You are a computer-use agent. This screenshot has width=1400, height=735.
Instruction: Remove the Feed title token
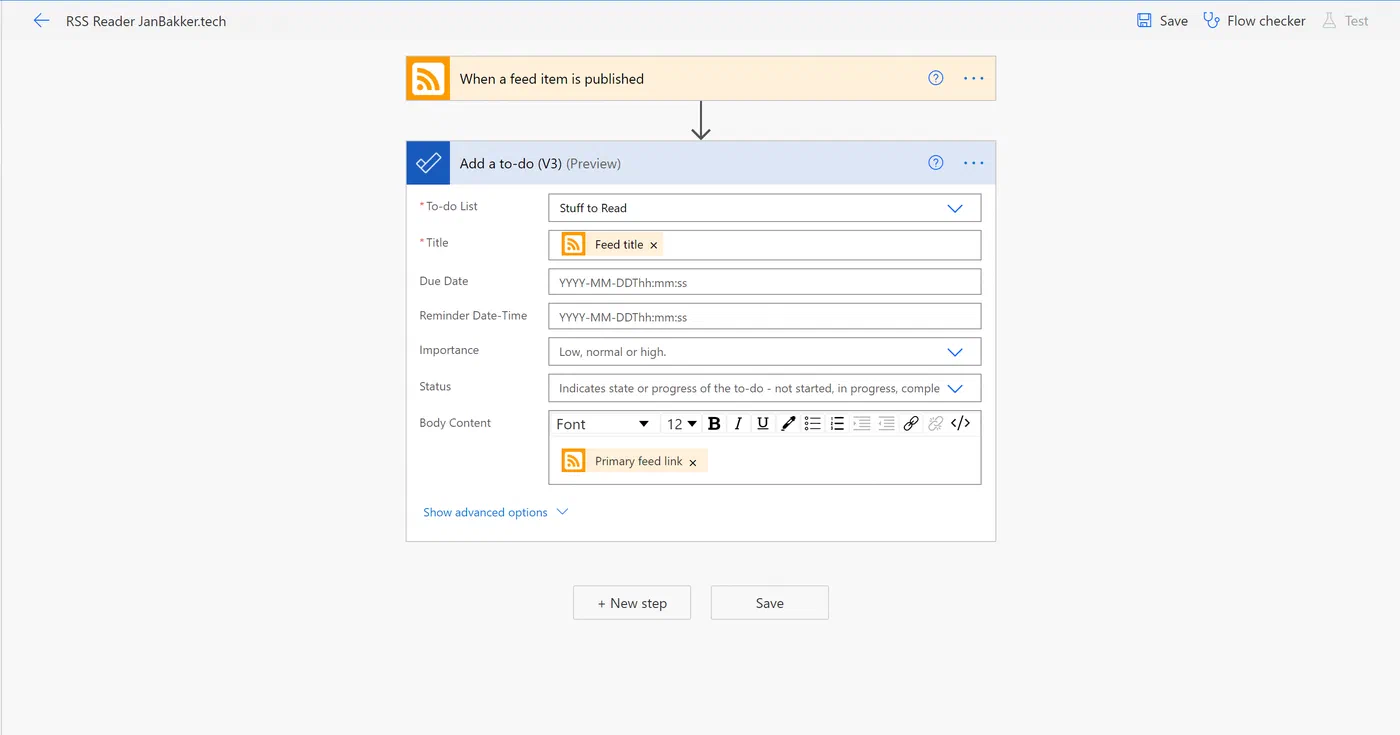pos(654,245)
